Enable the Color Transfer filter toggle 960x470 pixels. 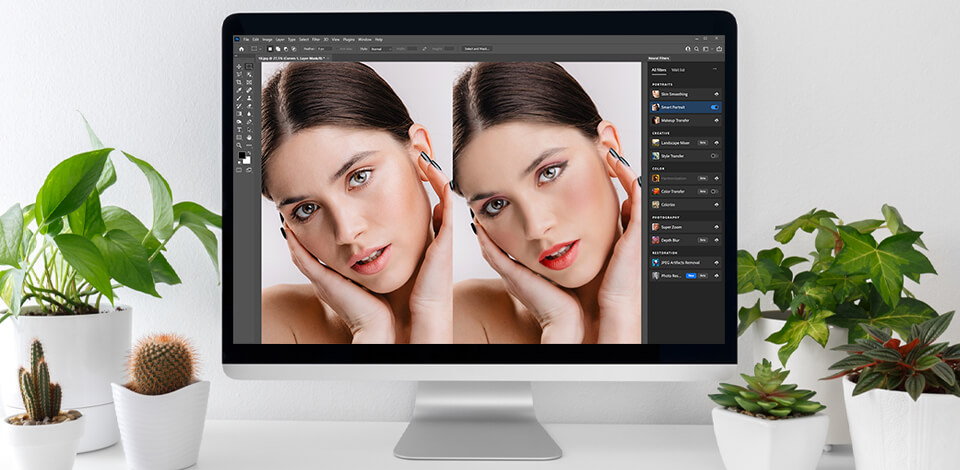pos(714,191)
